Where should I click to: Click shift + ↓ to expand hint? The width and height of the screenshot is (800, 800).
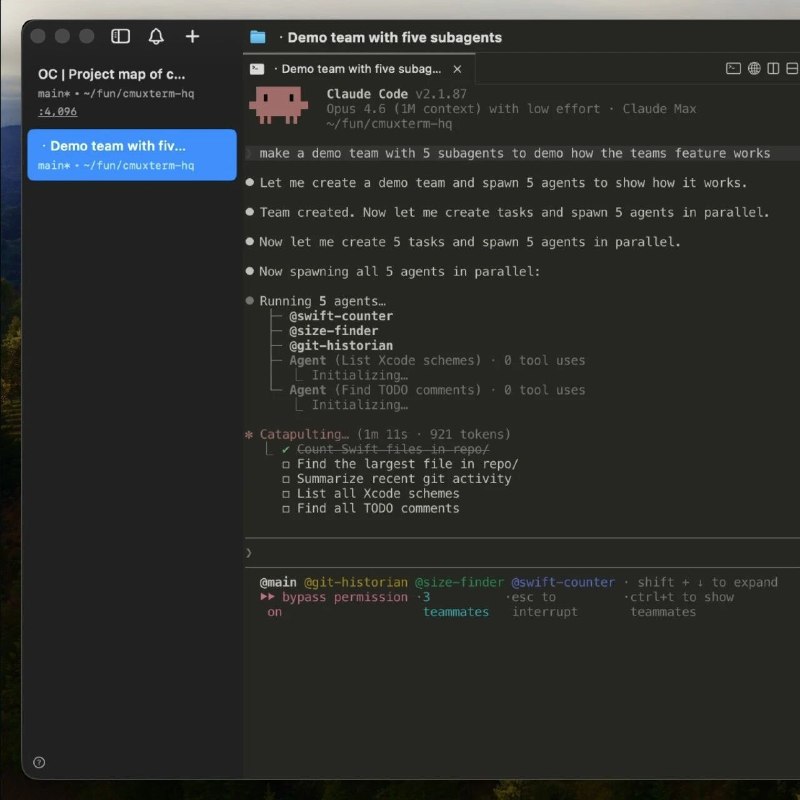707,582
